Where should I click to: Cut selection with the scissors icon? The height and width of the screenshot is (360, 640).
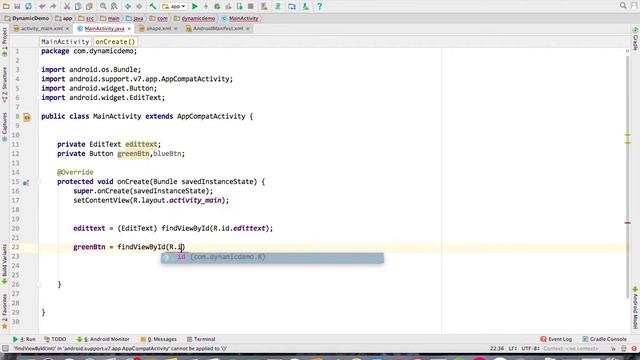(67, 6)
